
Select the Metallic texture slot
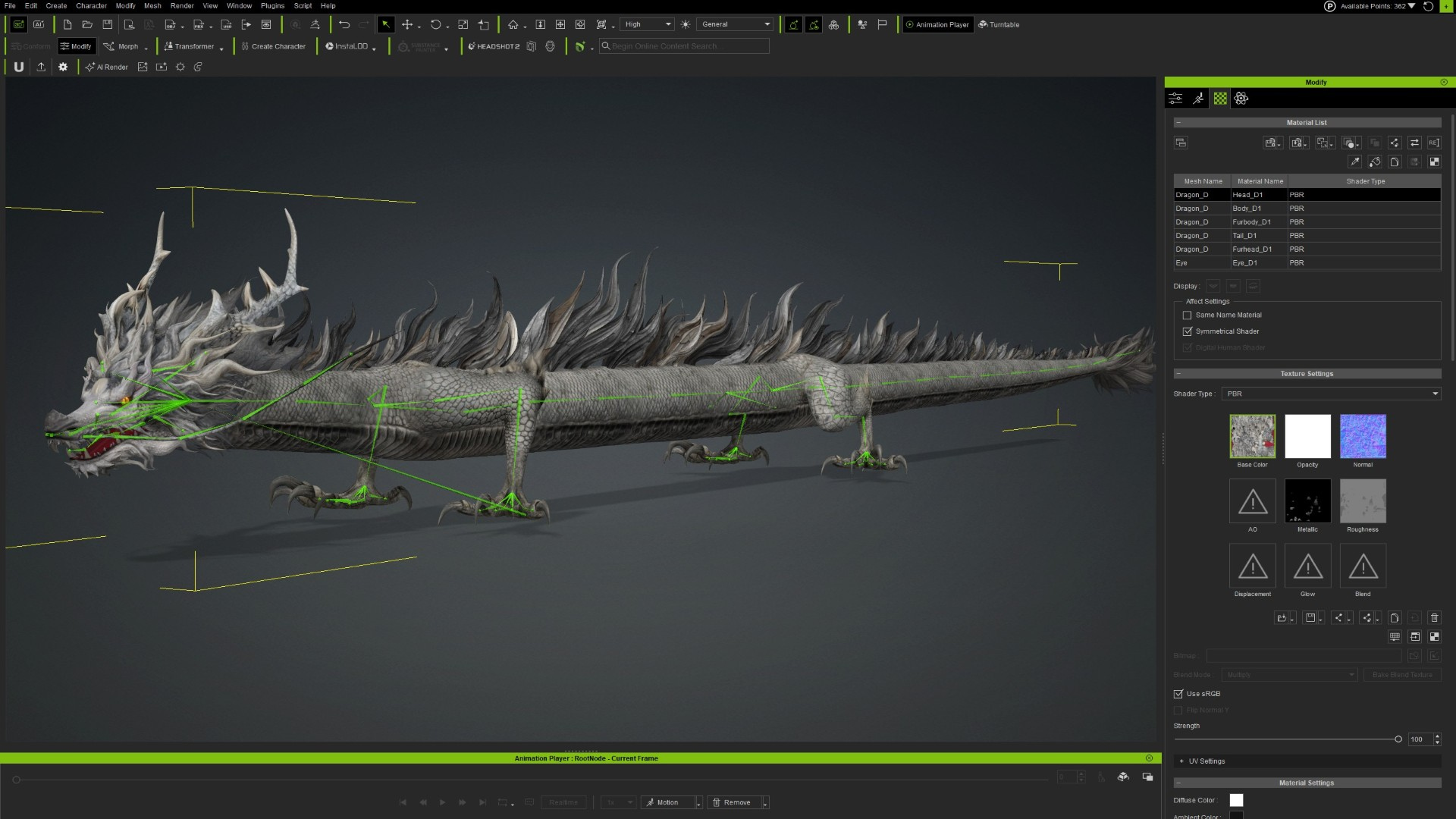[1307, 500]
